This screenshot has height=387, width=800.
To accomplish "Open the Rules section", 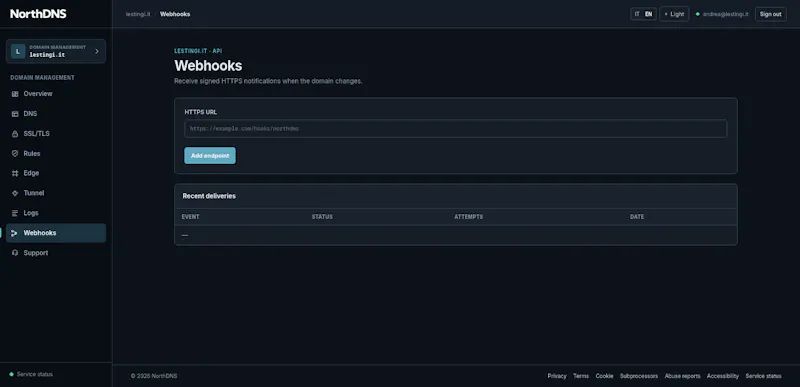I will point(56,153).
